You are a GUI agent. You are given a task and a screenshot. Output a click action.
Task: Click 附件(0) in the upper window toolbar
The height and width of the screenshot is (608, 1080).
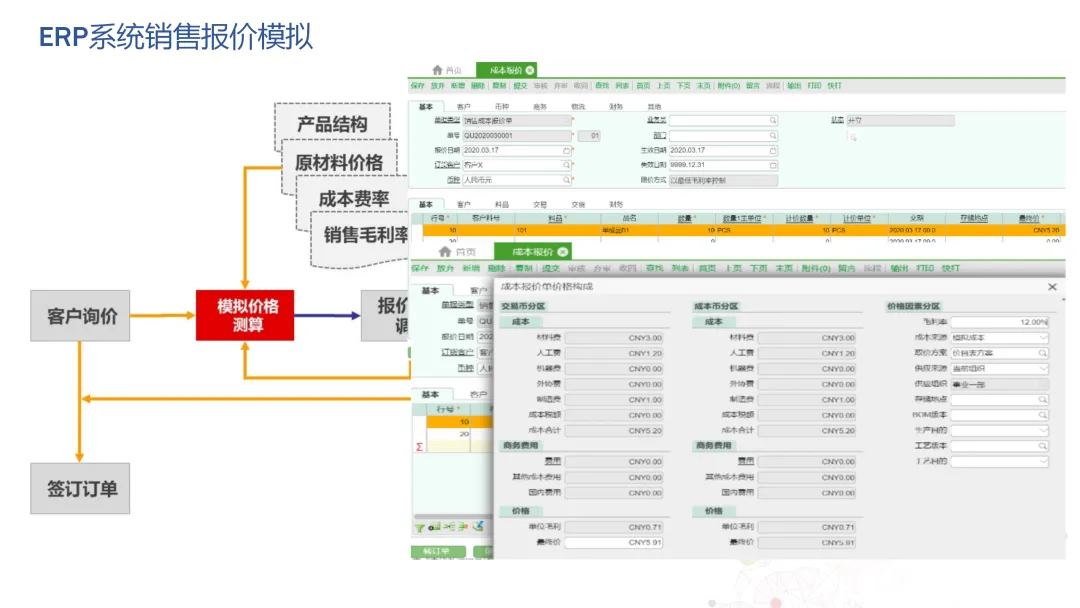pyautogui.click(x=728, y=86)
